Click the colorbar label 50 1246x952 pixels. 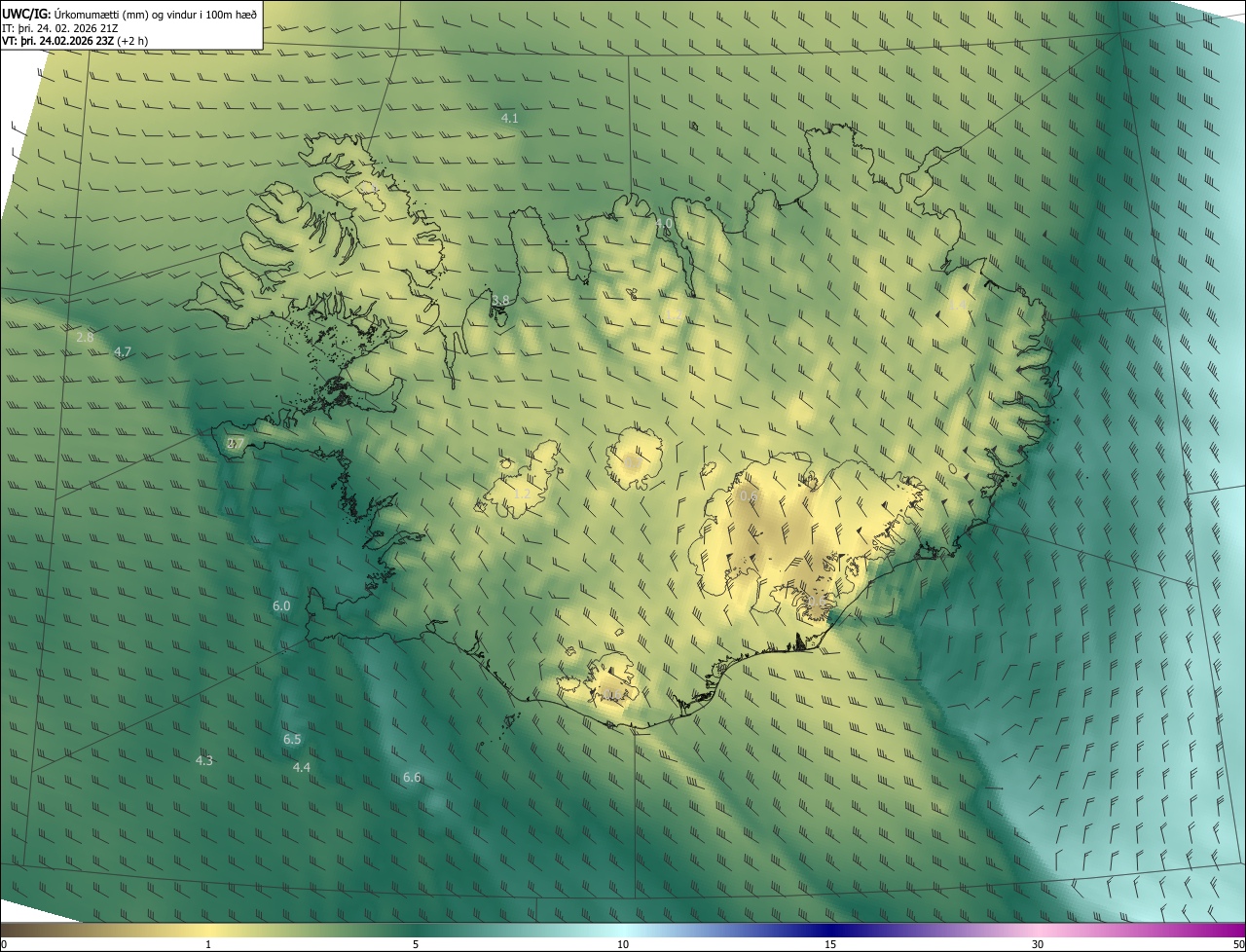pos(1238,944)
